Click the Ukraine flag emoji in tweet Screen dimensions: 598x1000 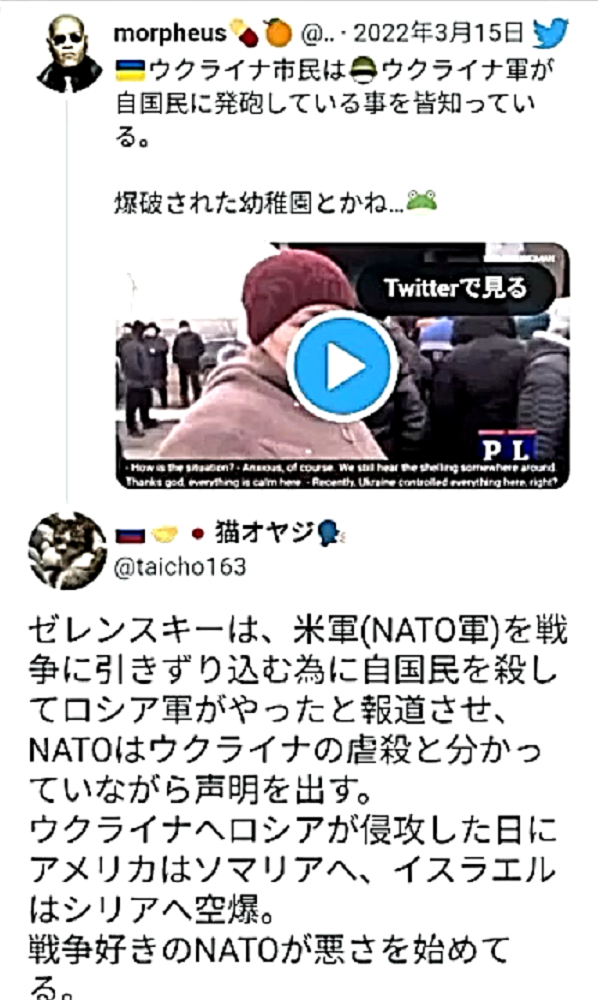pos(130,70)
